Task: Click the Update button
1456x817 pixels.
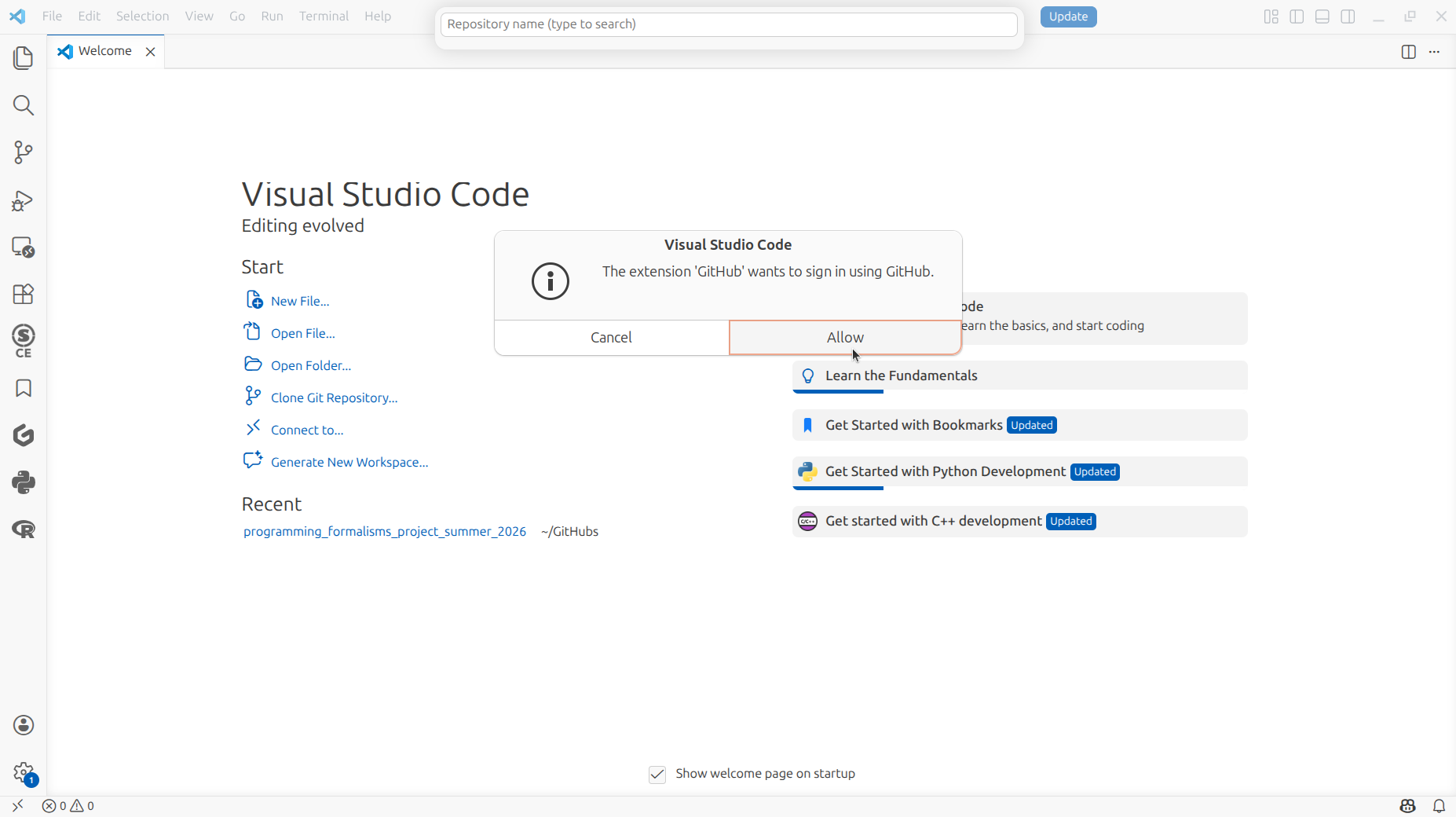Action: pyautogui.click(x=1068, y=16)
